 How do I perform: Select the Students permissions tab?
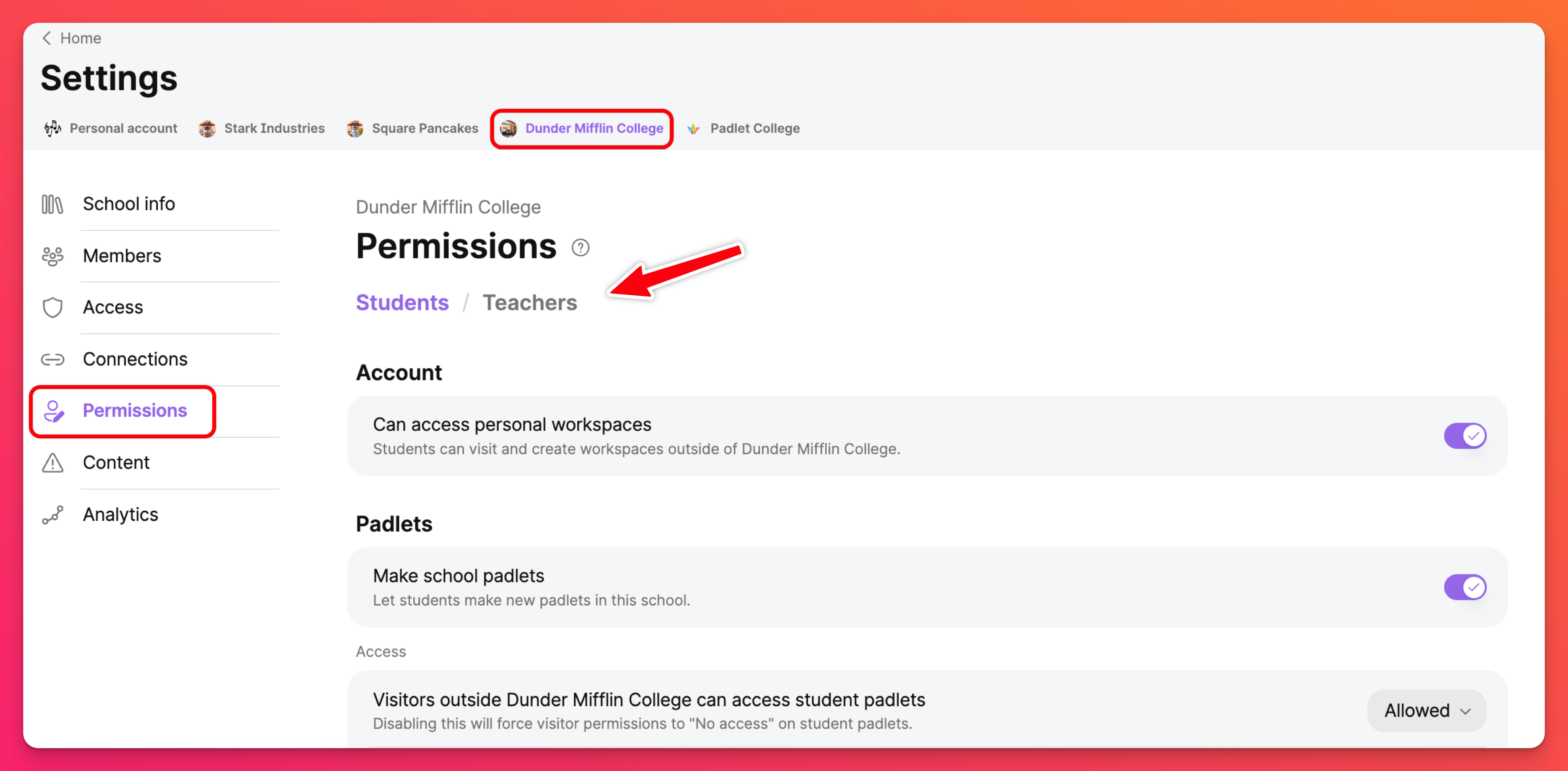click(402, 303)
